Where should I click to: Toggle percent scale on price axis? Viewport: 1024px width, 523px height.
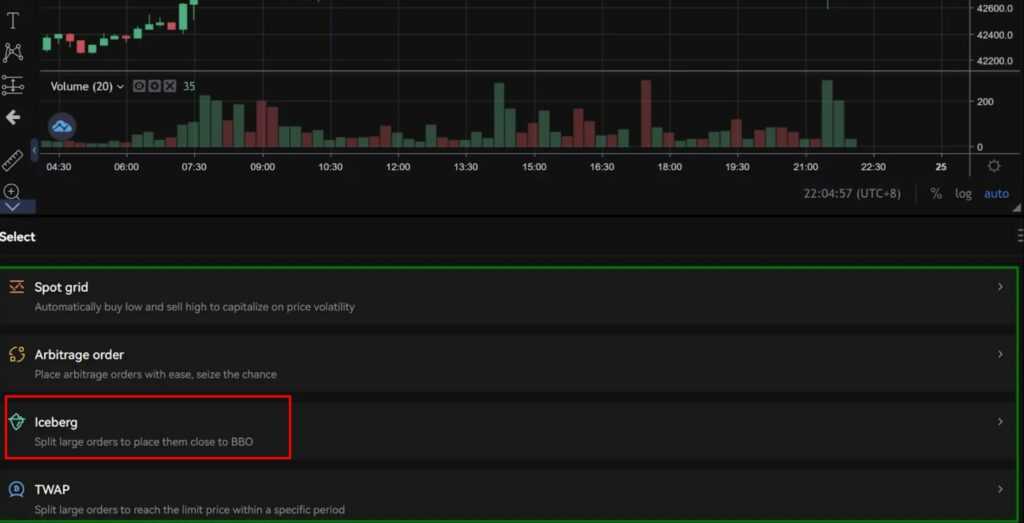pos(936,193)
